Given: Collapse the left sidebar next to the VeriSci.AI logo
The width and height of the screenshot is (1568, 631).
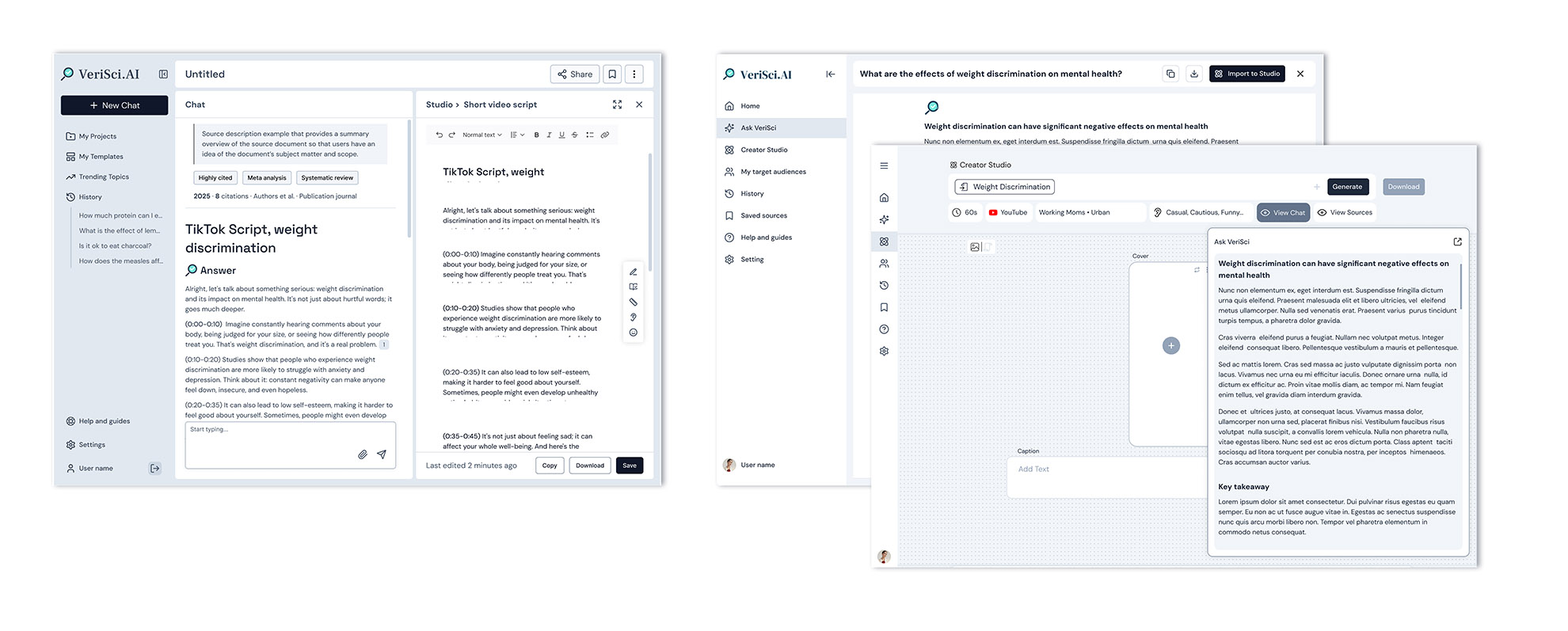Looking at the screenshot, I should pyautogui.click(x=163, y=74).
